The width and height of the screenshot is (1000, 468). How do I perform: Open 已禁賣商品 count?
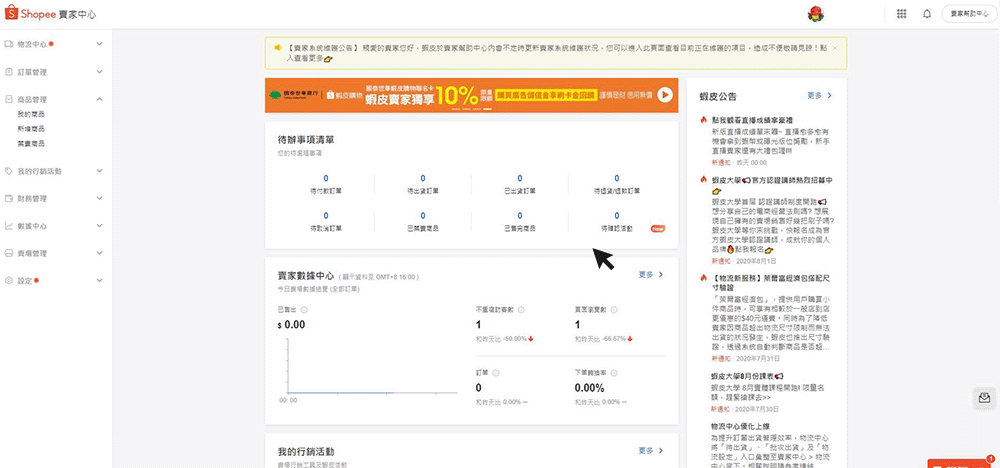(423, 216)
